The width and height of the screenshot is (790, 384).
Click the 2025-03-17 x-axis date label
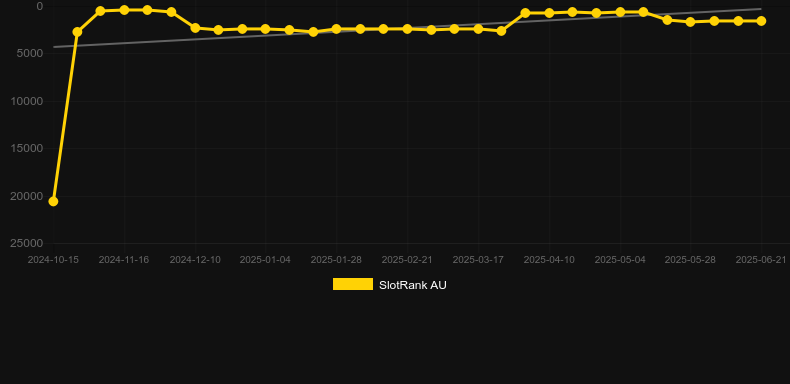(x=478, y=260)
